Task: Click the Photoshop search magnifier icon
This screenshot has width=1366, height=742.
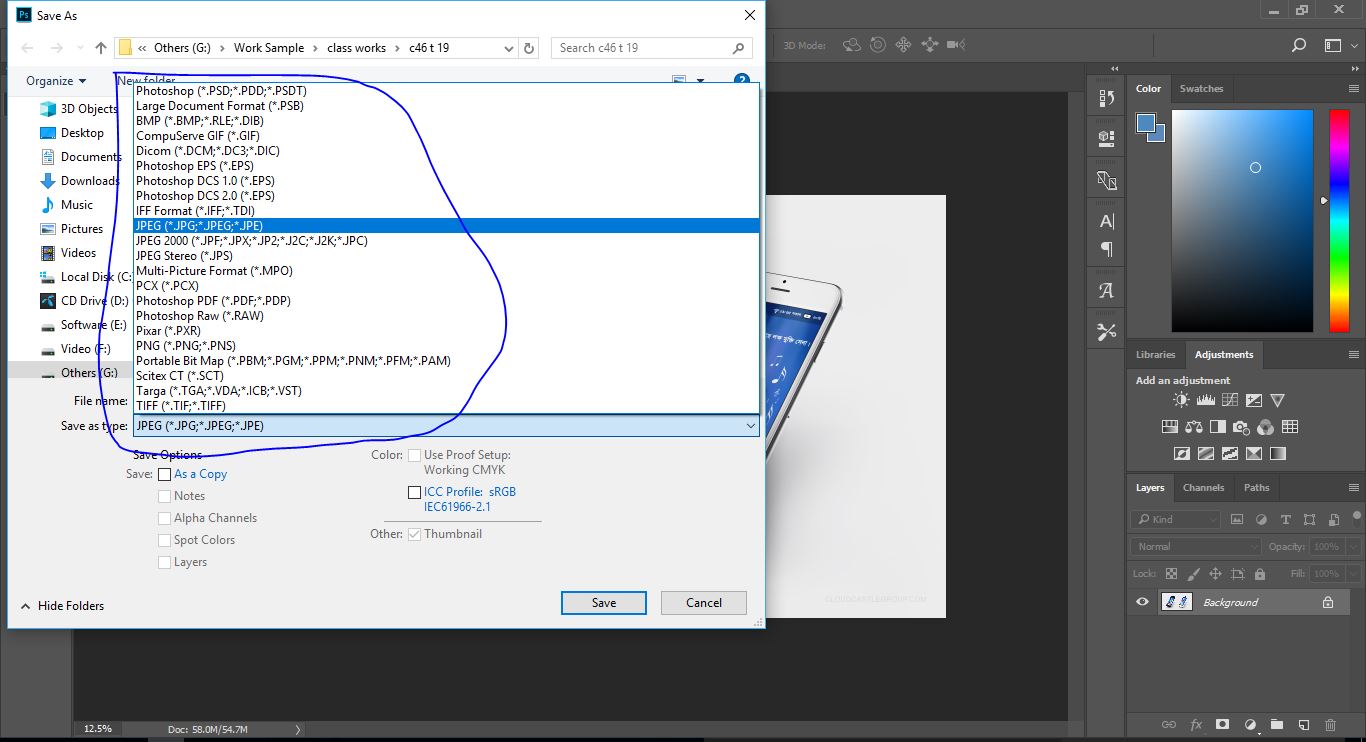Action: [1298, 45]
